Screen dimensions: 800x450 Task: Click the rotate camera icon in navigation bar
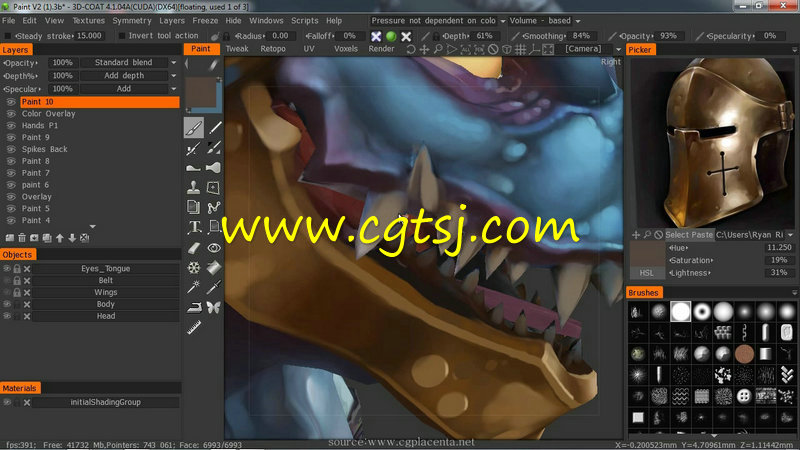click(411, 49)
